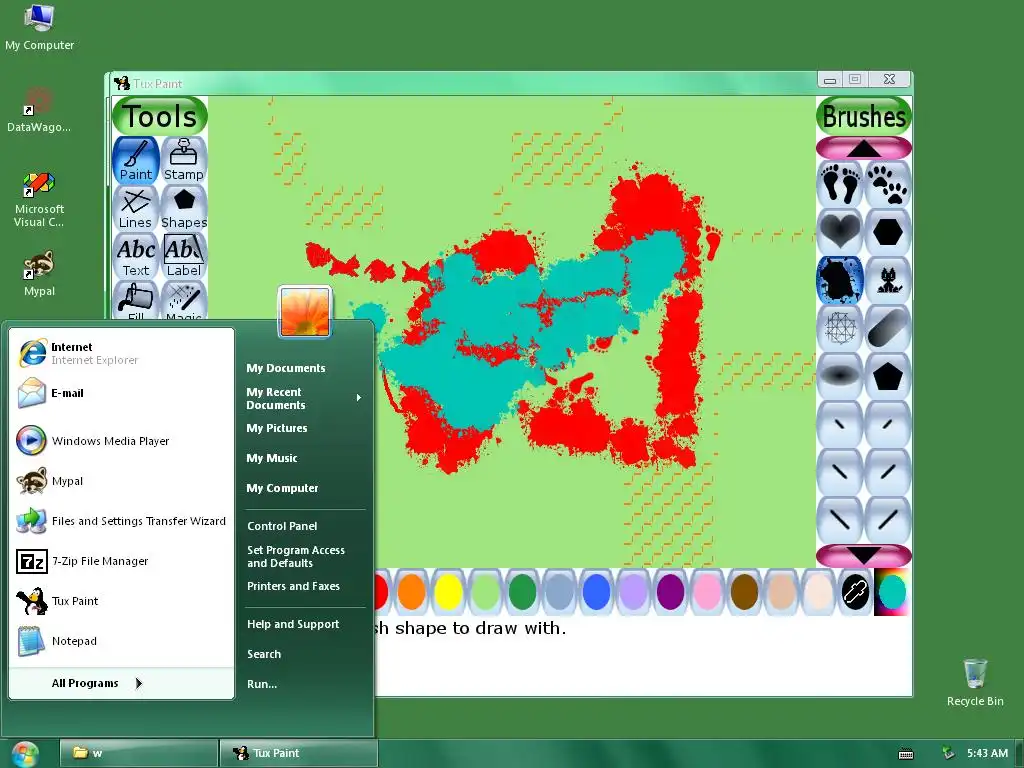Viewport: 1024px width, 768px height.
Task: Pick the black cat brush
Action: (x=888, y=280)
